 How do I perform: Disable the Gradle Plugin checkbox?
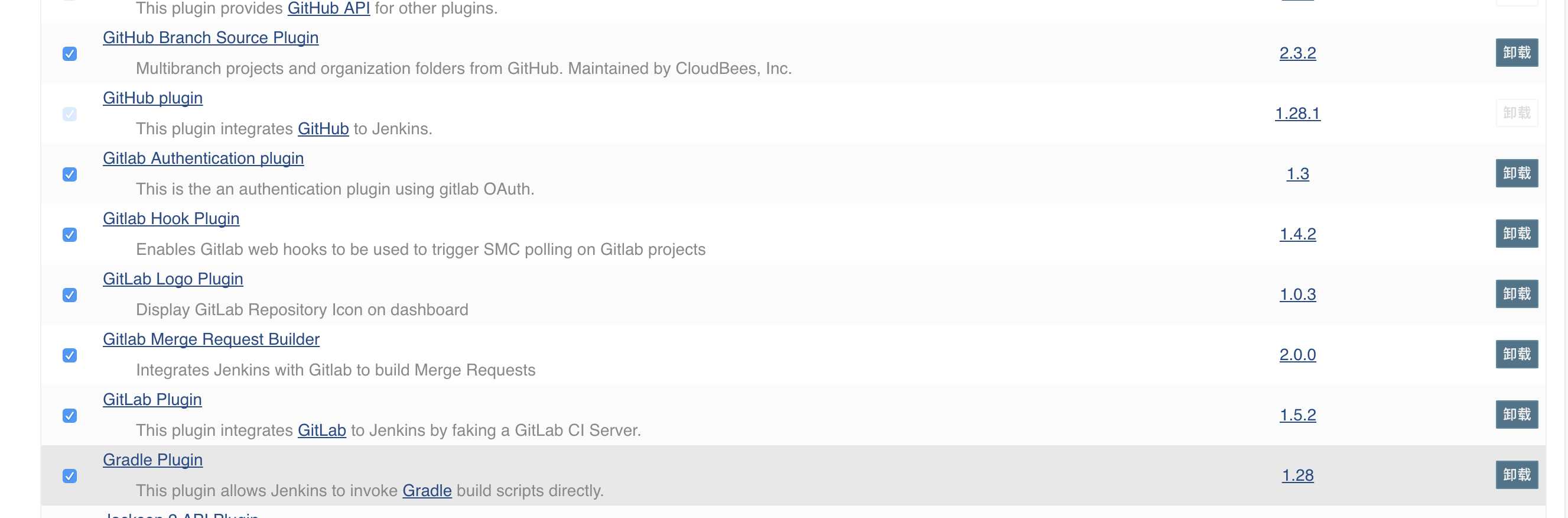click(70, 476)
